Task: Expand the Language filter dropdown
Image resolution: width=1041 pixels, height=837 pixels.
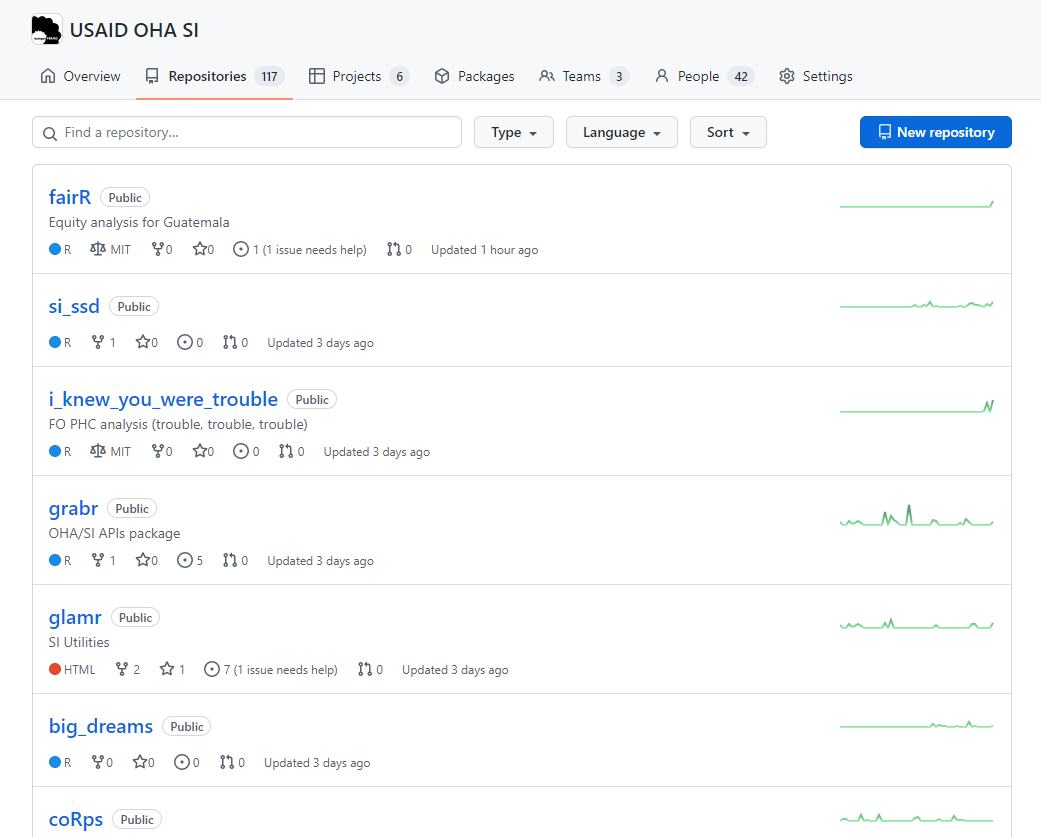Action: 621,132
